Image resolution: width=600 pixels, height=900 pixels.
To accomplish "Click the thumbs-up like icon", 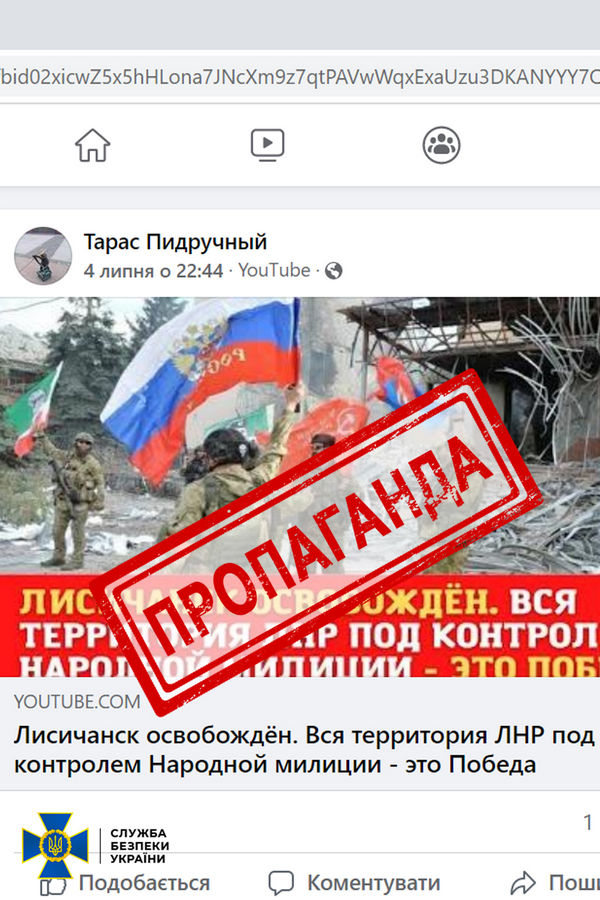I will point(53,886).
